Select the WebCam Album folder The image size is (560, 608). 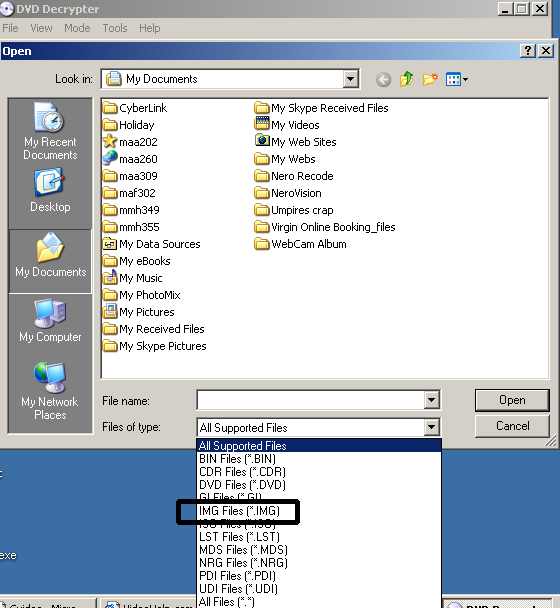(x=301, y=244)
